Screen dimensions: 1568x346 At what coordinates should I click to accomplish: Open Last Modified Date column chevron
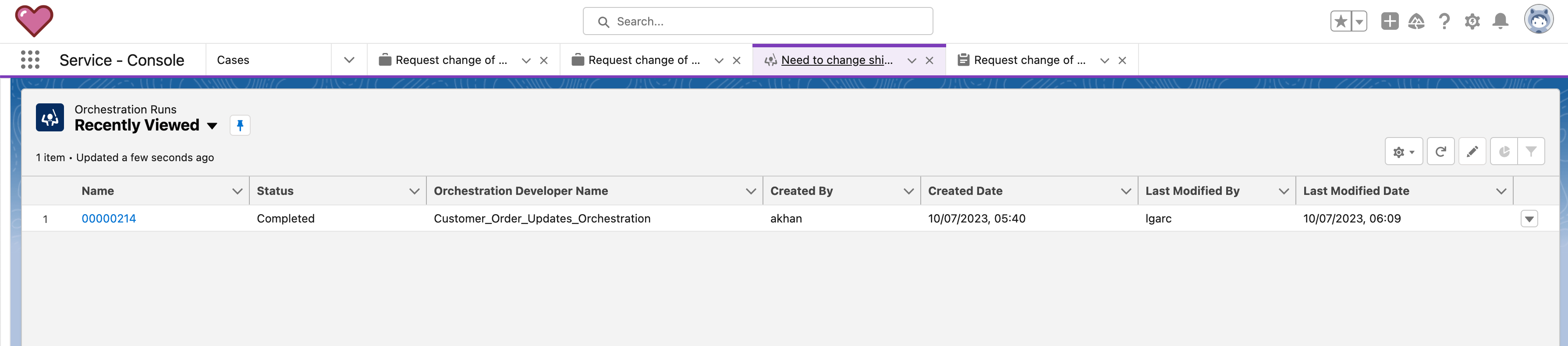(1501, 191)
